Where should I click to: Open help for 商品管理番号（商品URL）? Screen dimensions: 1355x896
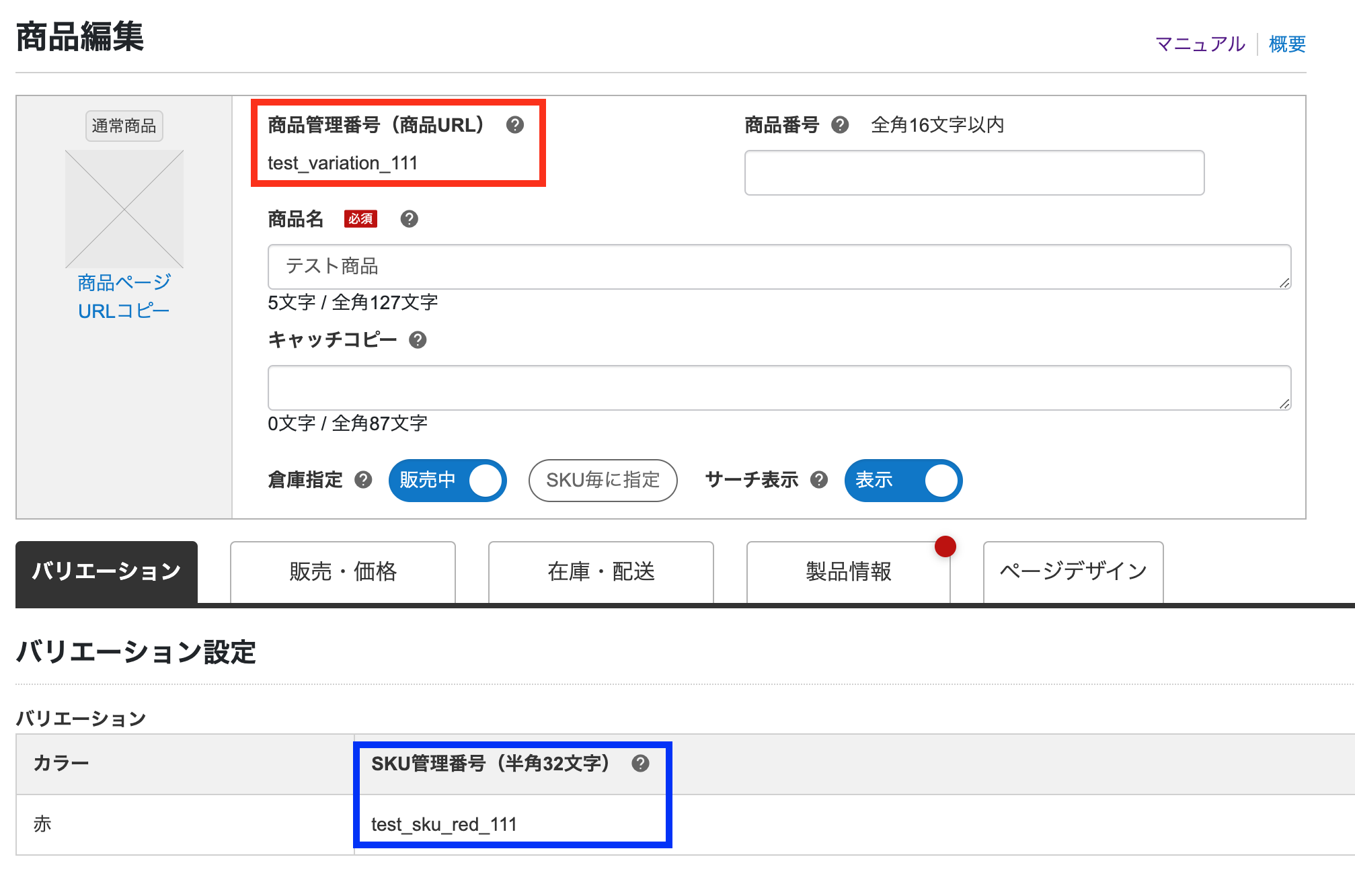(514, 125)
